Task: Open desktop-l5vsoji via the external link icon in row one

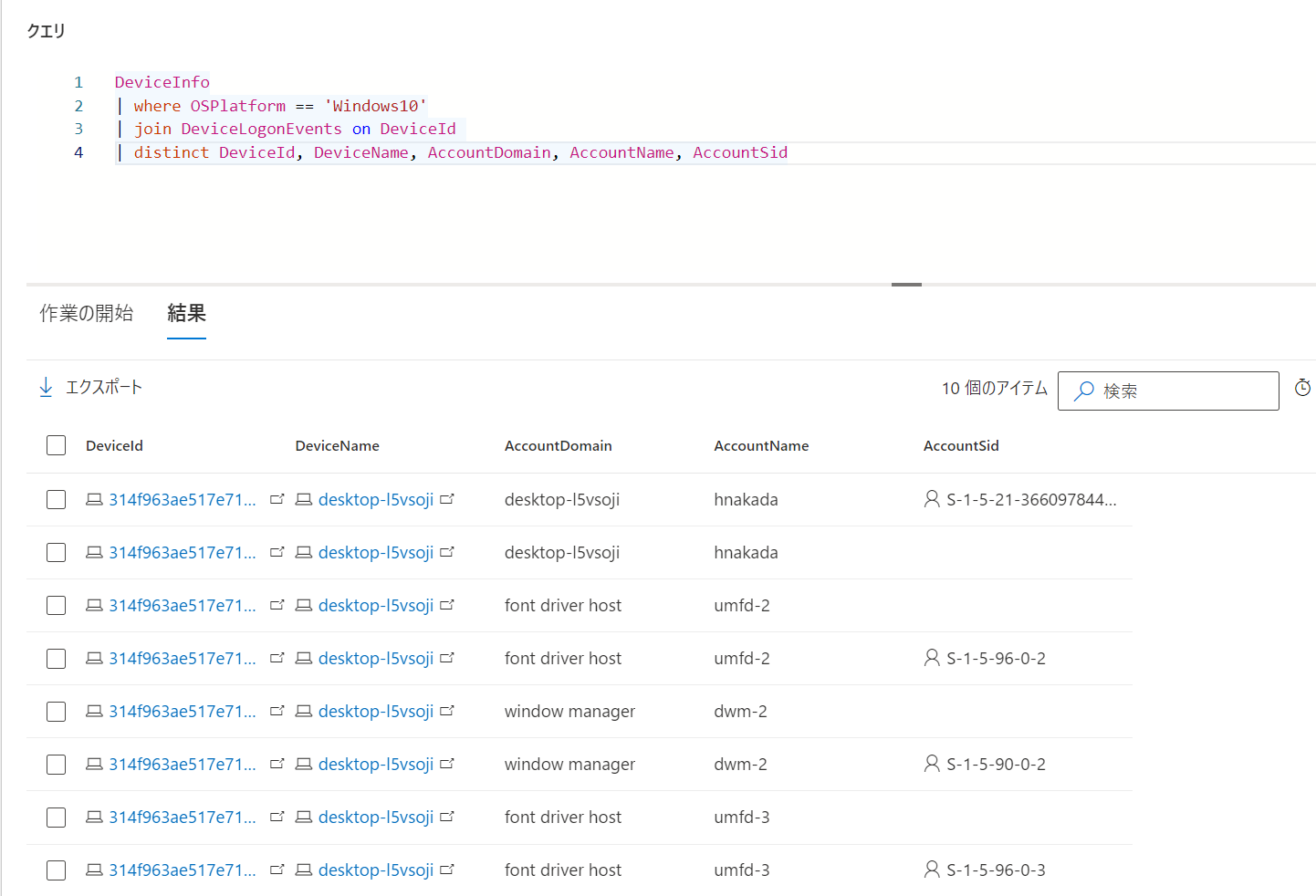Action: (x=447, y=498)
